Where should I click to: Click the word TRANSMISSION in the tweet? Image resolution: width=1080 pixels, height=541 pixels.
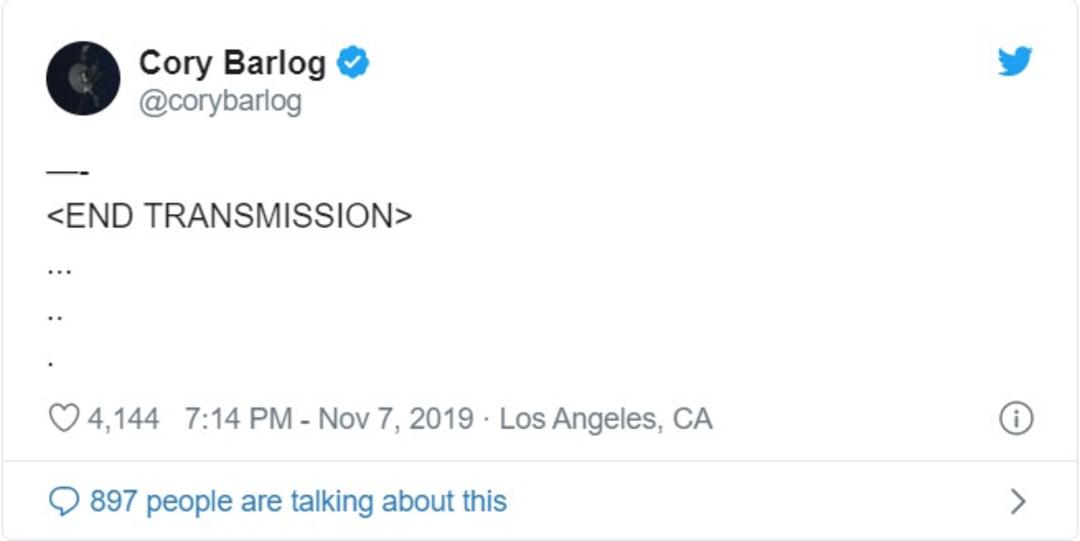[268, 216]
